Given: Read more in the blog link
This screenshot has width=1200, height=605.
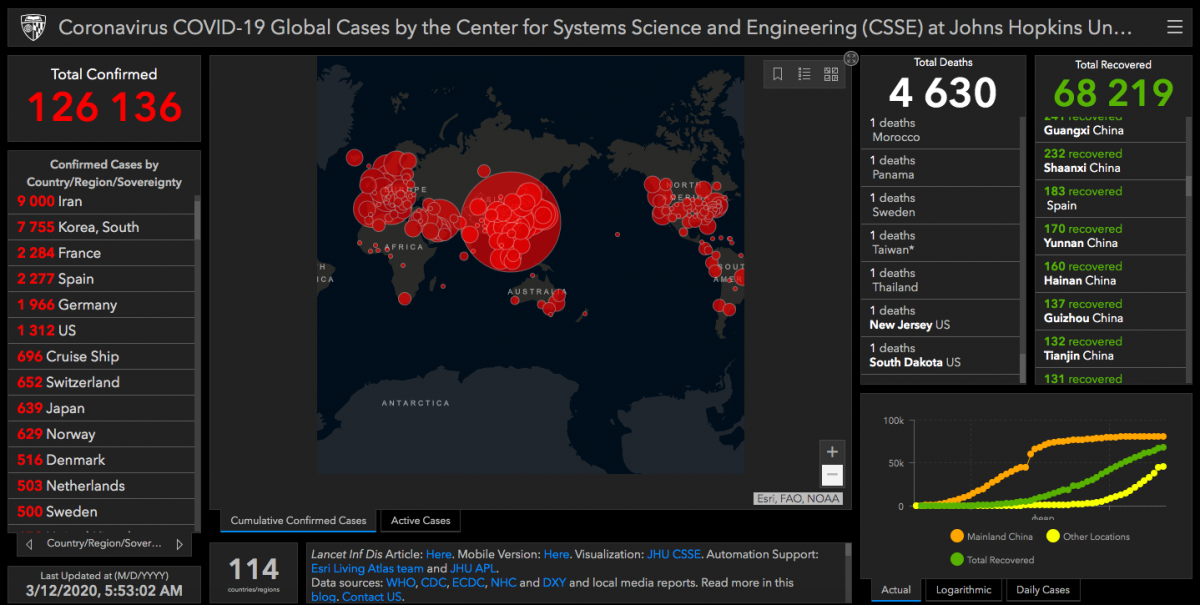Looking at the screenshot, I should pos(323,596).
